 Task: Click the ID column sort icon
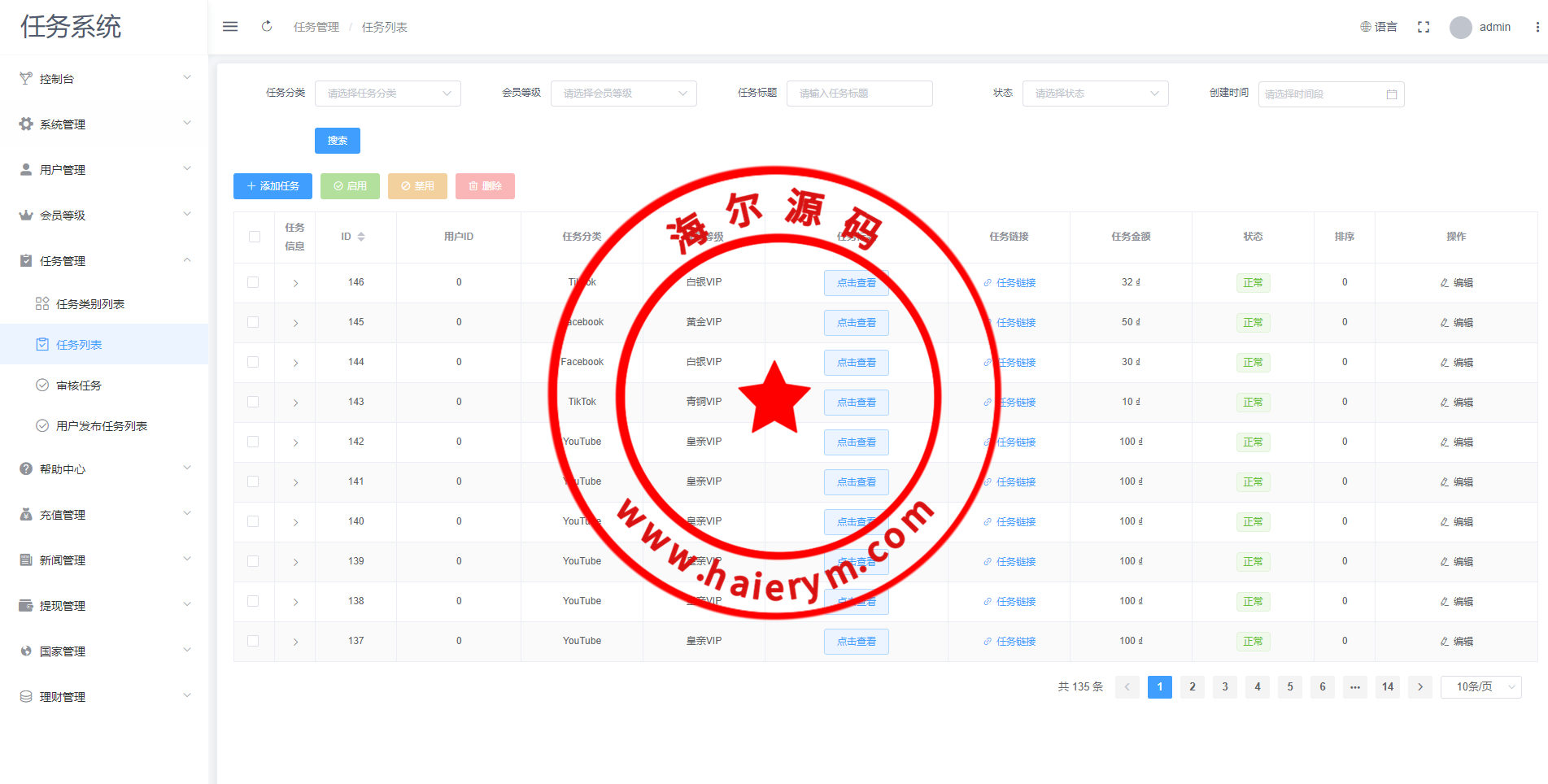point(361,237)
